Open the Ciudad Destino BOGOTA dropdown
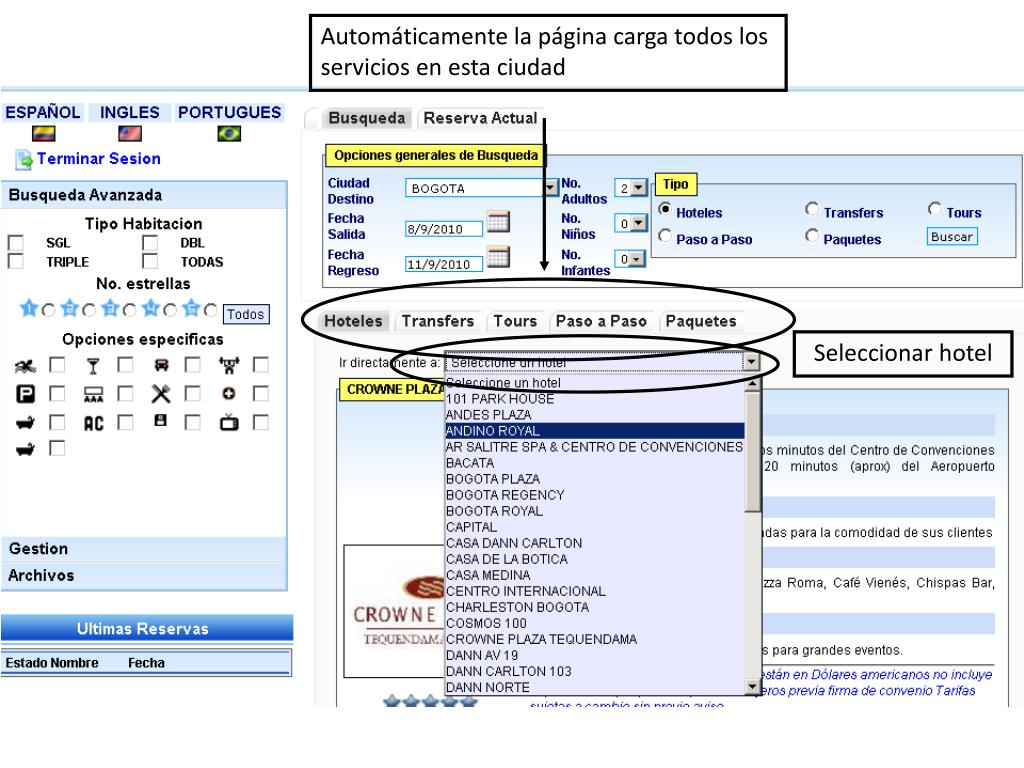This screenshot has height=768, width=1024. 482,188
